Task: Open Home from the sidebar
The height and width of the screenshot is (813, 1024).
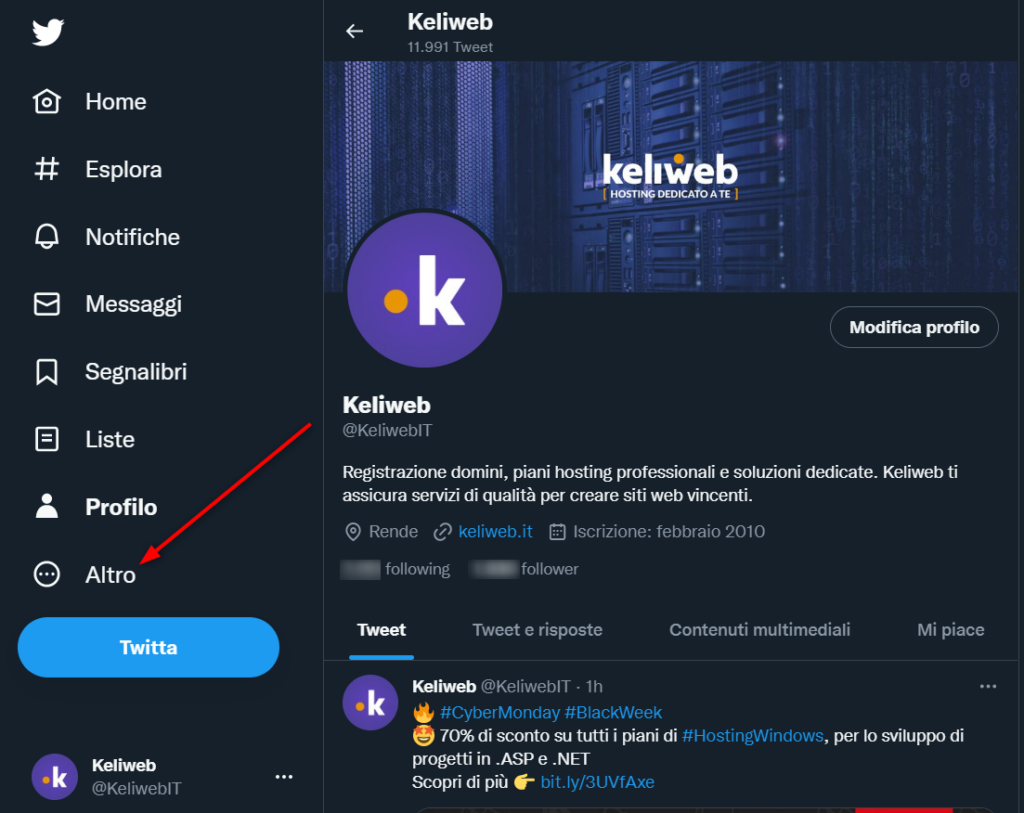Action: [115, 102]
